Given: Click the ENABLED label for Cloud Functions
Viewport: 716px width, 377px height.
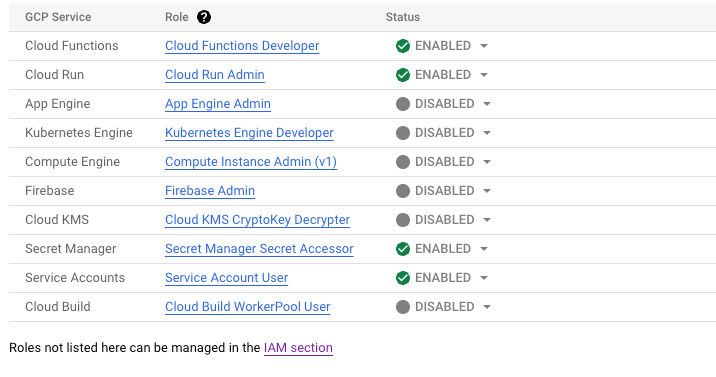Looking at the screenshot, I should (443, 46).
